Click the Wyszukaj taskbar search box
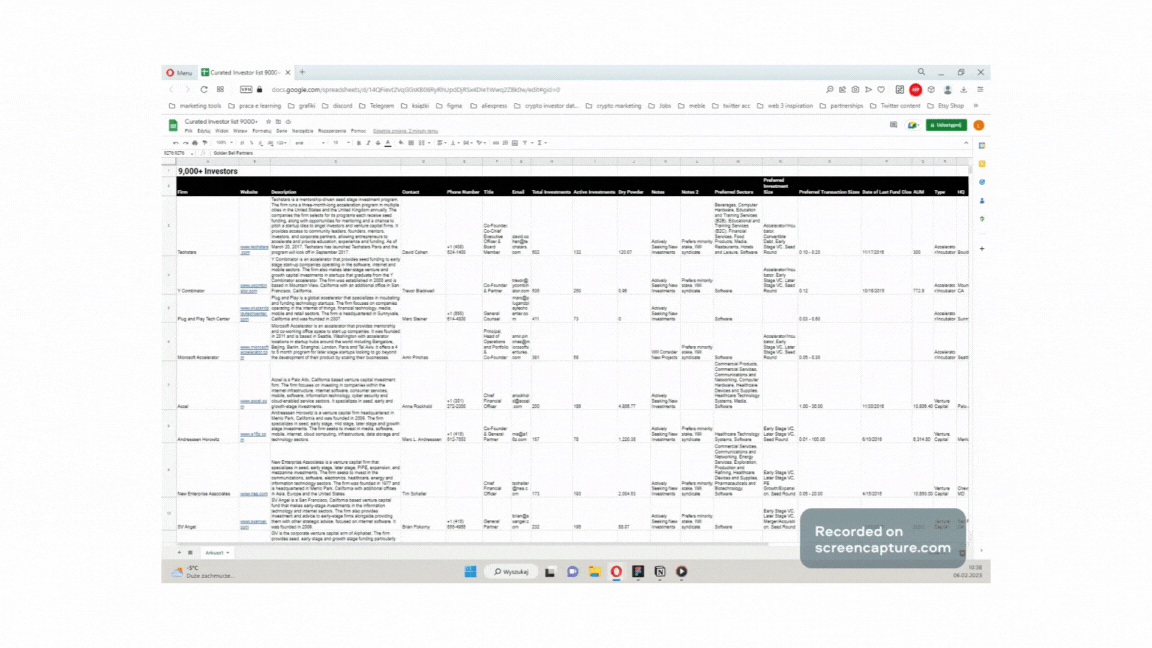This screenshot has height=648, width=1152. [x=511, y=572]
